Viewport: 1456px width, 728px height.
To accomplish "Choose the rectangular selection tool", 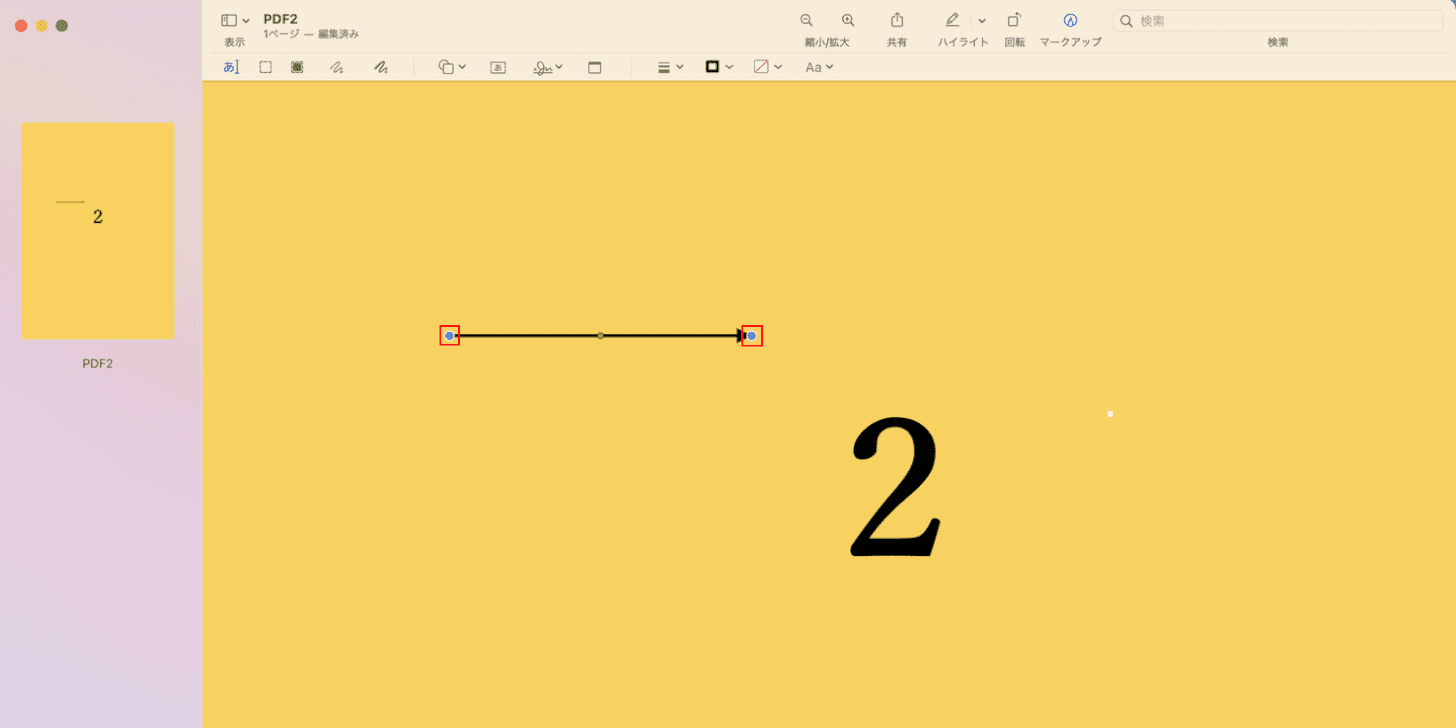I will 265,67.
